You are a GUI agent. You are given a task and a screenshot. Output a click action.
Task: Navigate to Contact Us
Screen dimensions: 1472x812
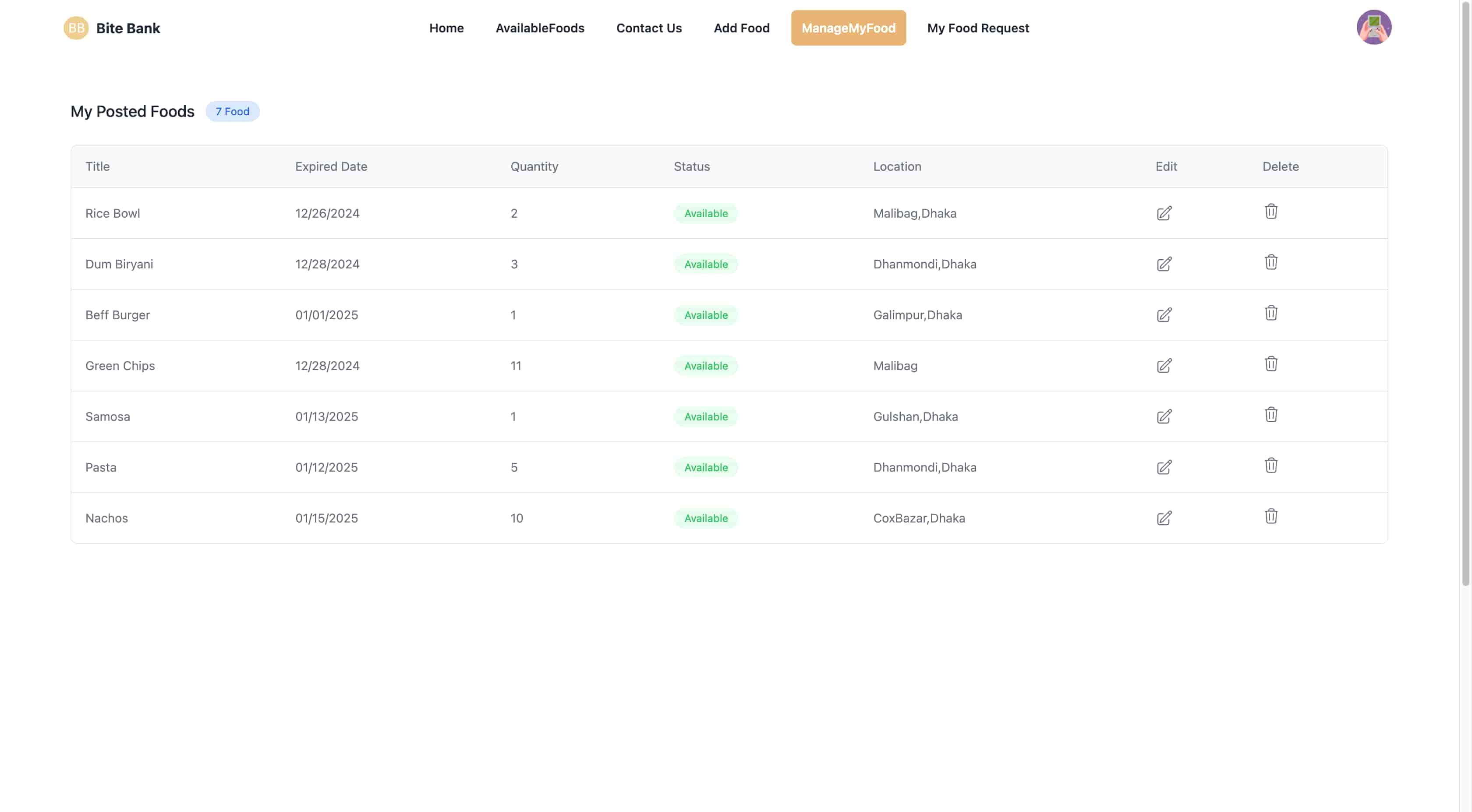coord(648,28)
